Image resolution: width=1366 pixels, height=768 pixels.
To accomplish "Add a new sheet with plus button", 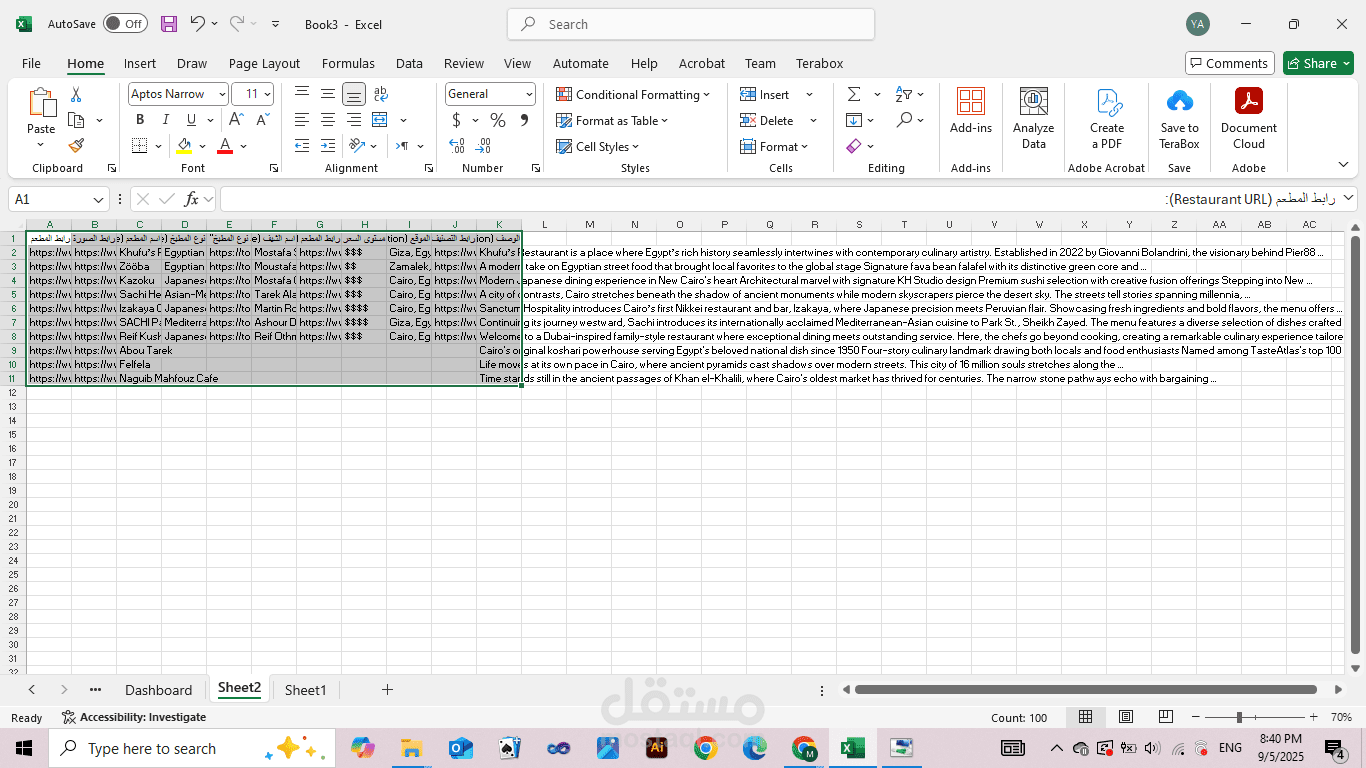I will (387, 689).
